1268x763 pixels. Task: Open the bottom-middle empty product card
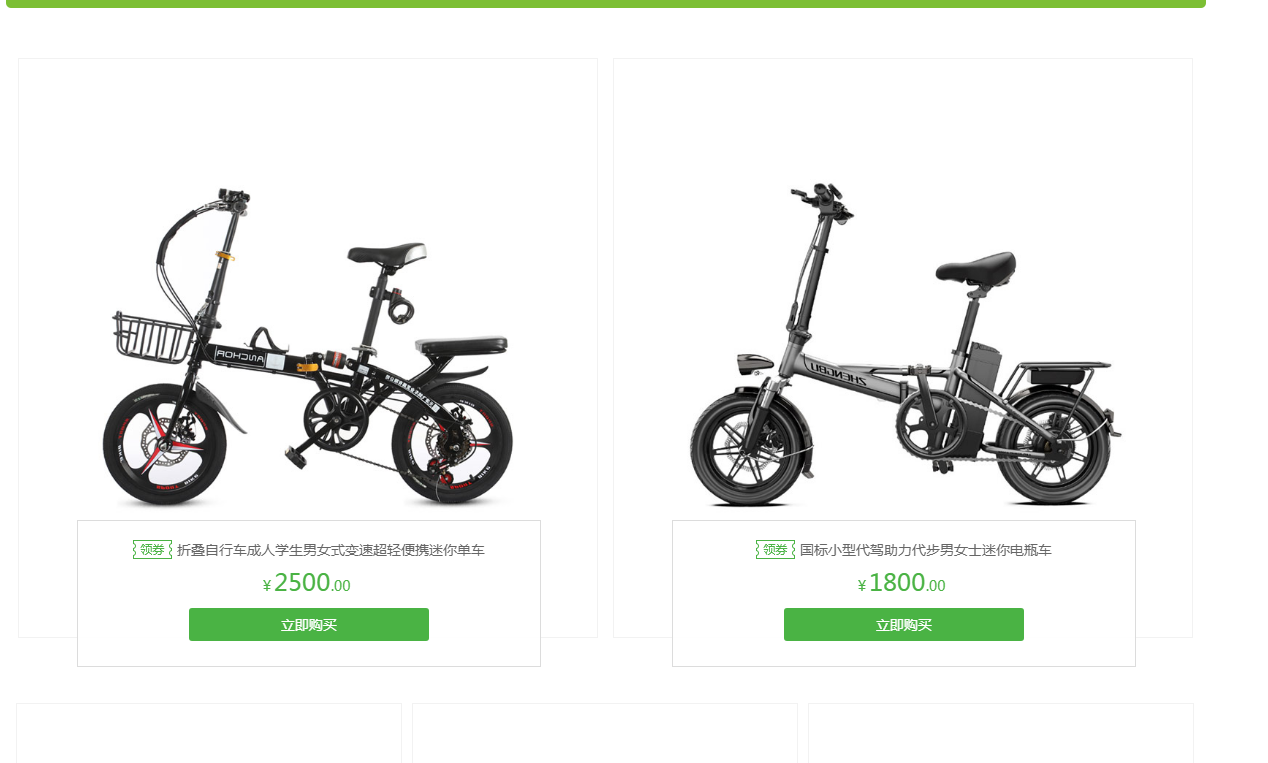tap(605, 733)
